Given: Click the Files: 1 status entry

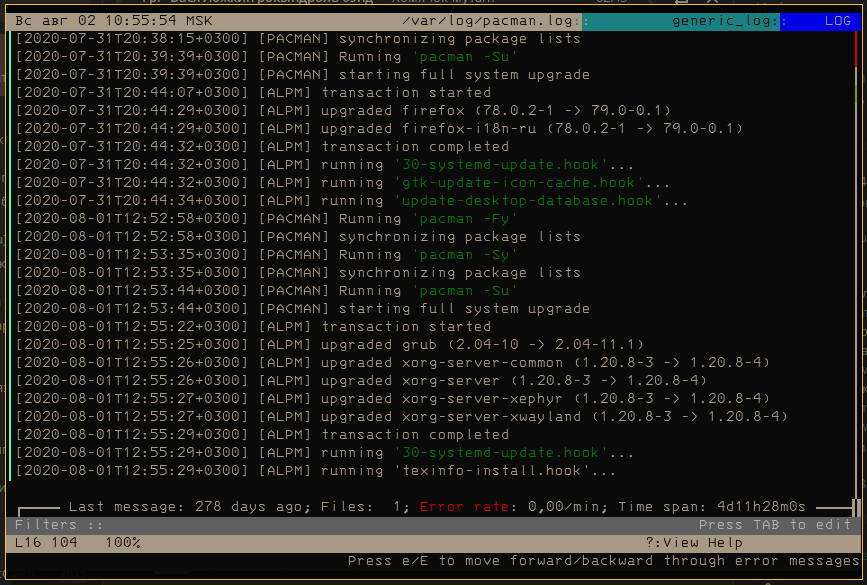Looking at the screenshot, I should pyautogui.click(x=365, y=506).
